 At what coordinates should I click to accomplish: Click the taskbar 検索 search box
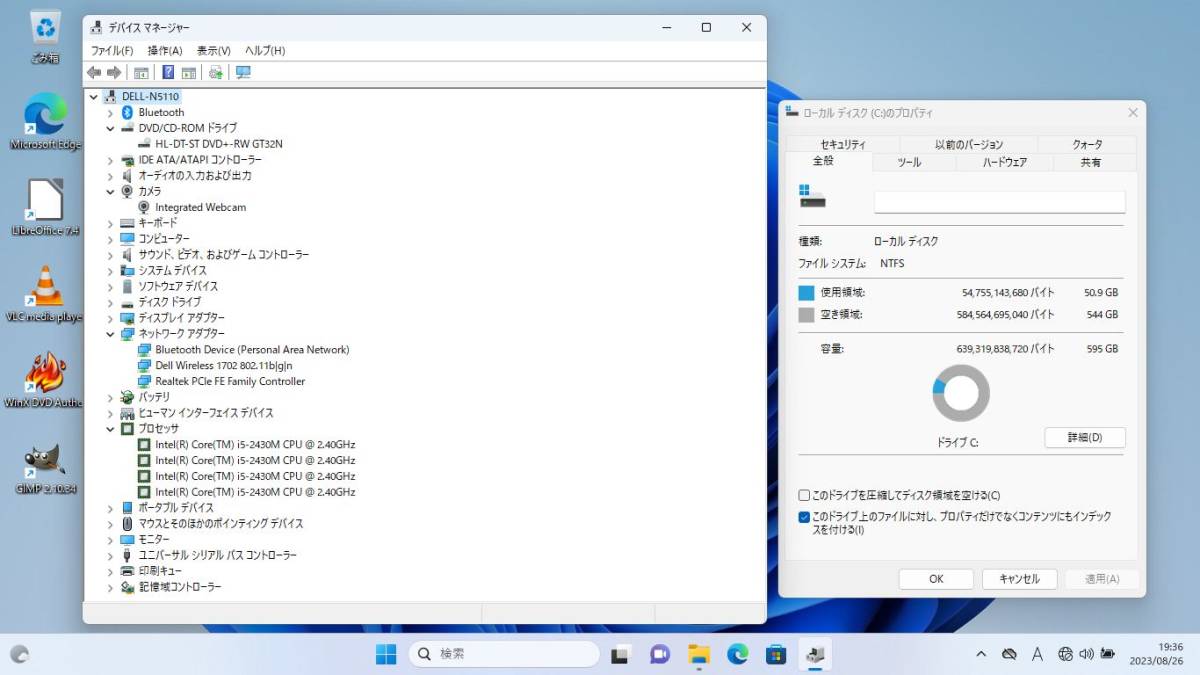(x=504, y=654)
